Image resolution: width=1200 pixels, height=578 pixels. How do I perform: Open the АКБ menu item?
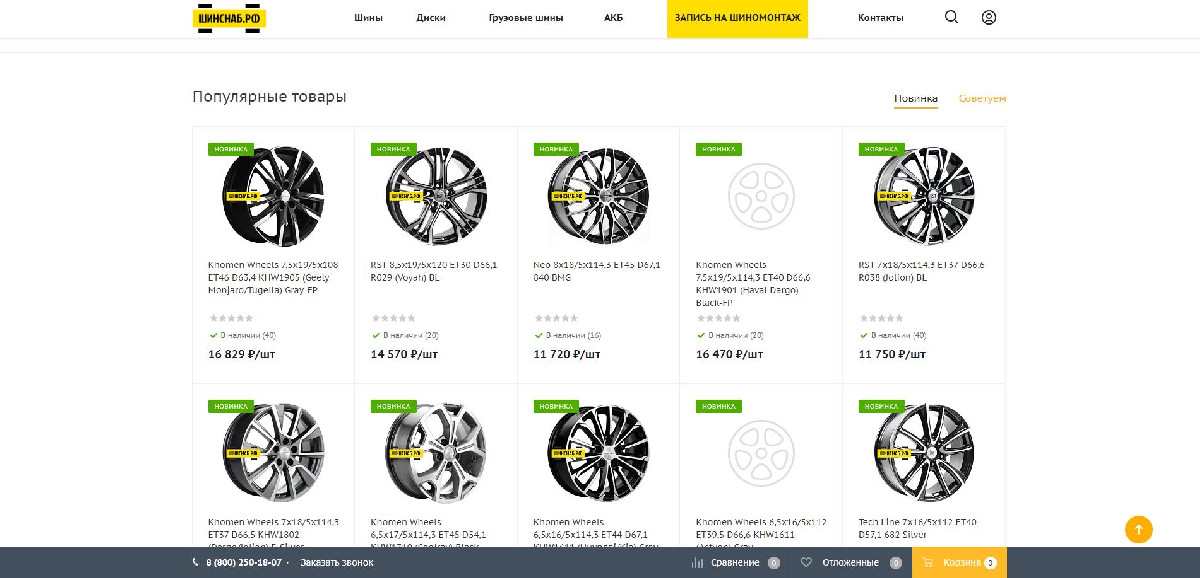(x=613, y=18)
